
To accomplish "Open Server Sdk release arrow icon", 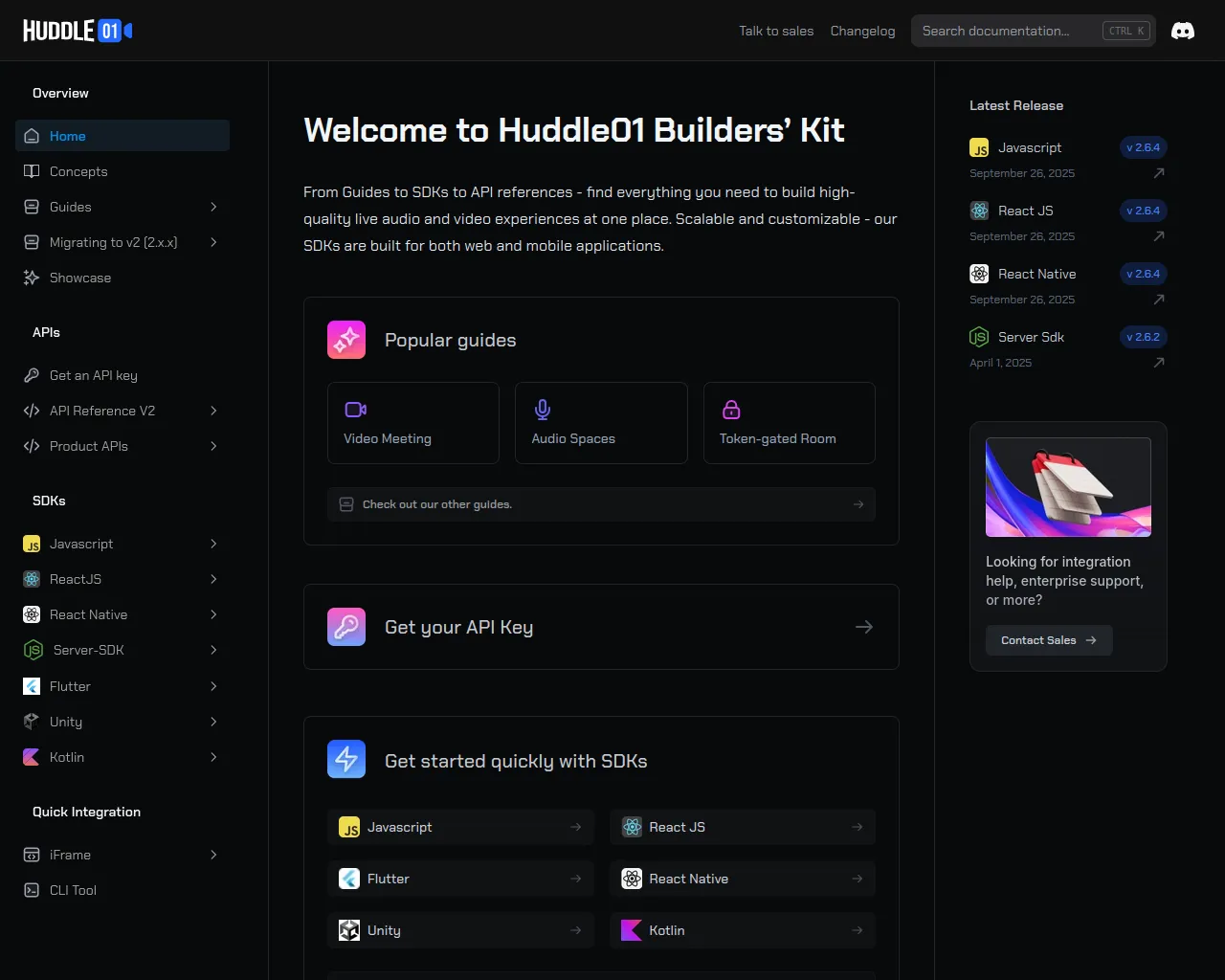I will click(1159, 363).
